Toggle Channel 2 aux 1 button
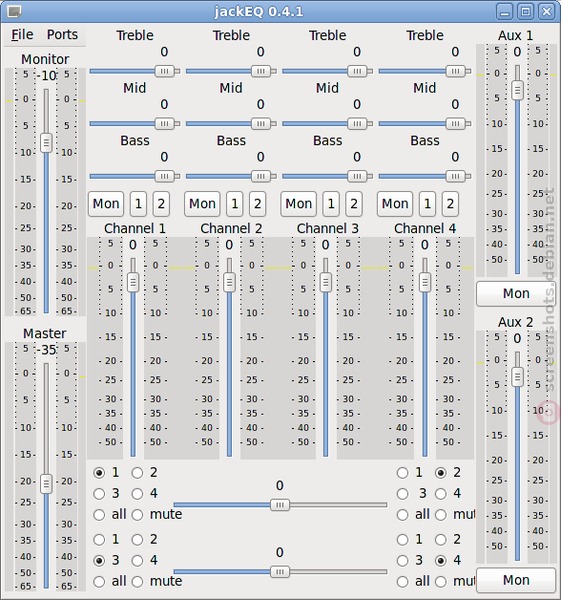Screen dimensions: 561x600 pyautogui.click(x=235, y=204)
